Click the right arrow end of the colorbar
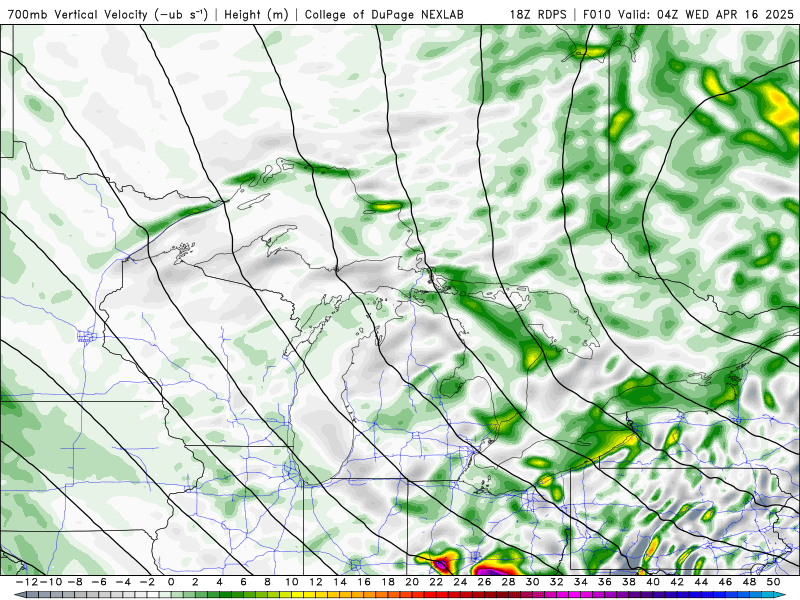 tap(780, 594)
